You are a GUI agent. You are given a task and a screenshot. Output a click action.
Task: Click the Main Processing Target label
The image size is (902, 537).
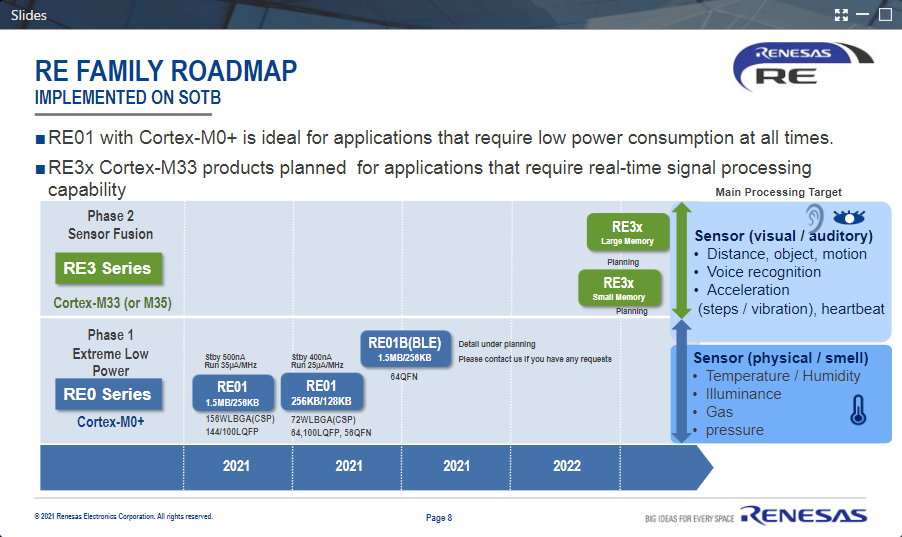[778, 192]
